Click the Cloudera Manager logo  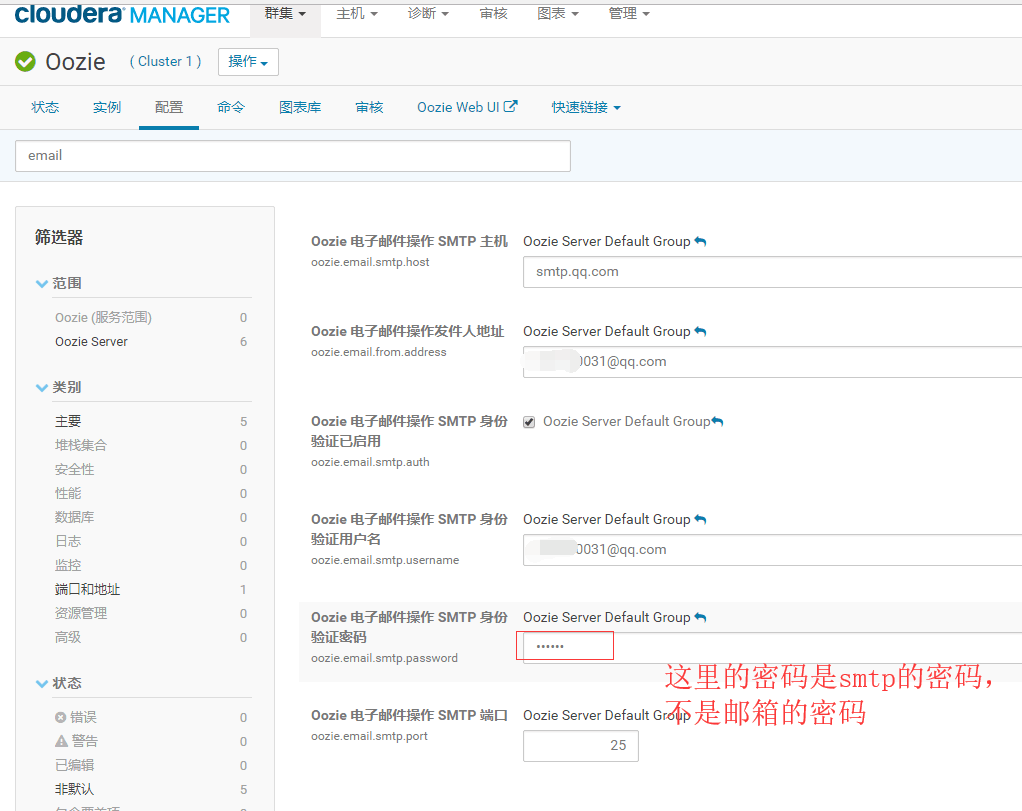pyautogui.click(x=122, y=14)
